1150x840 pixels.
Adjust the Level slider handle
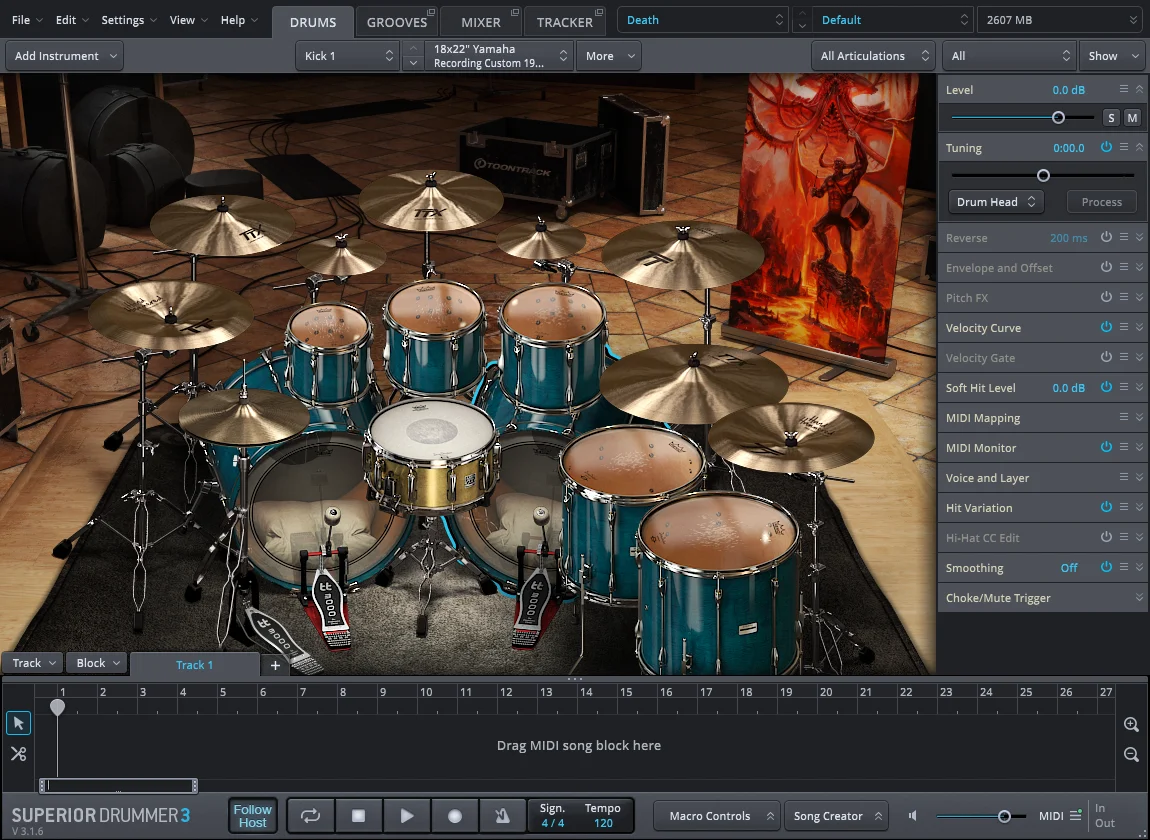click(x=1058, y=117)
